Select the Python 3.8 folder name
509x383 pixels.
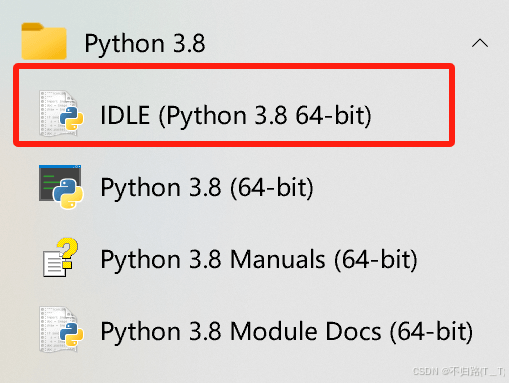coord(145,44)
